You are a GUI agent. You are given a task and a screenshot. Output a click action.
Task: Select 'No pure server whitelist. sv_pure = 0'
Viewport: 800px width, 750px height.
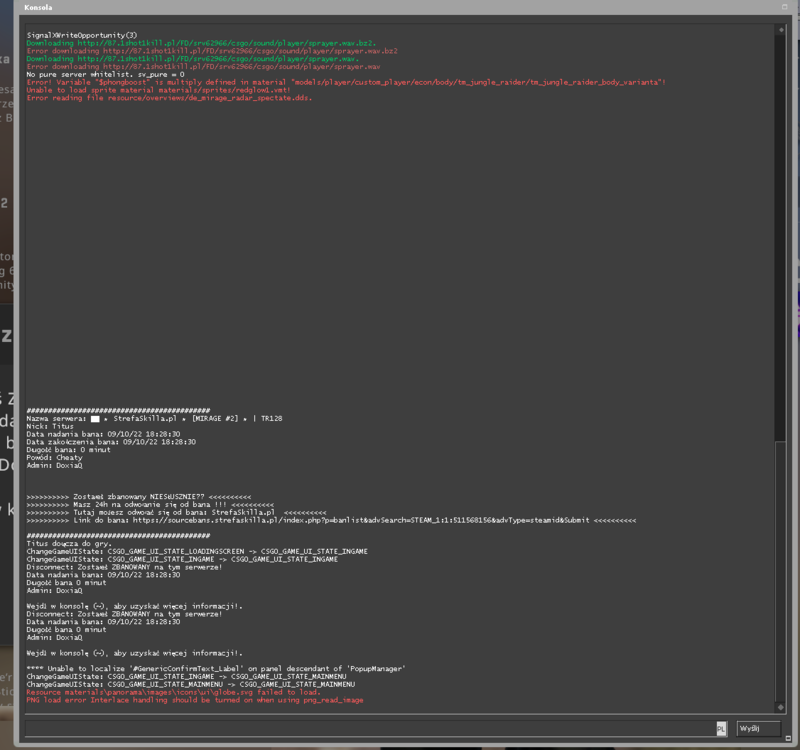pos(106,74)
